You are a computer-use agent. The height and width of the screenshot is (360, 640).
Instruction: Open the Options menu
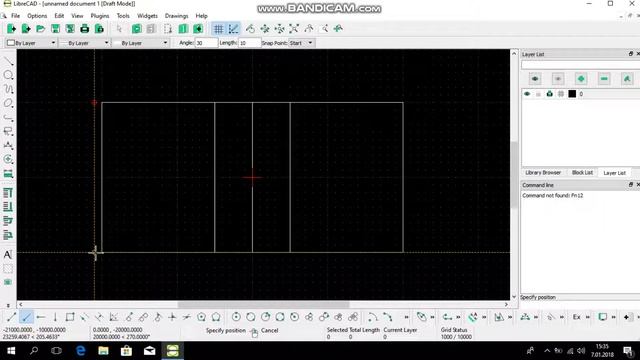tap(37, 16)
